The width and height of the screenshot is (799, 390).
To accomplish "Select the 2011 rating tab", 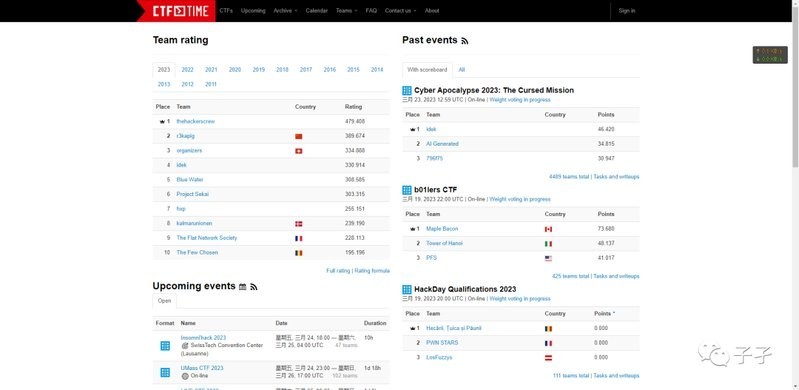I will coord(211,85).
